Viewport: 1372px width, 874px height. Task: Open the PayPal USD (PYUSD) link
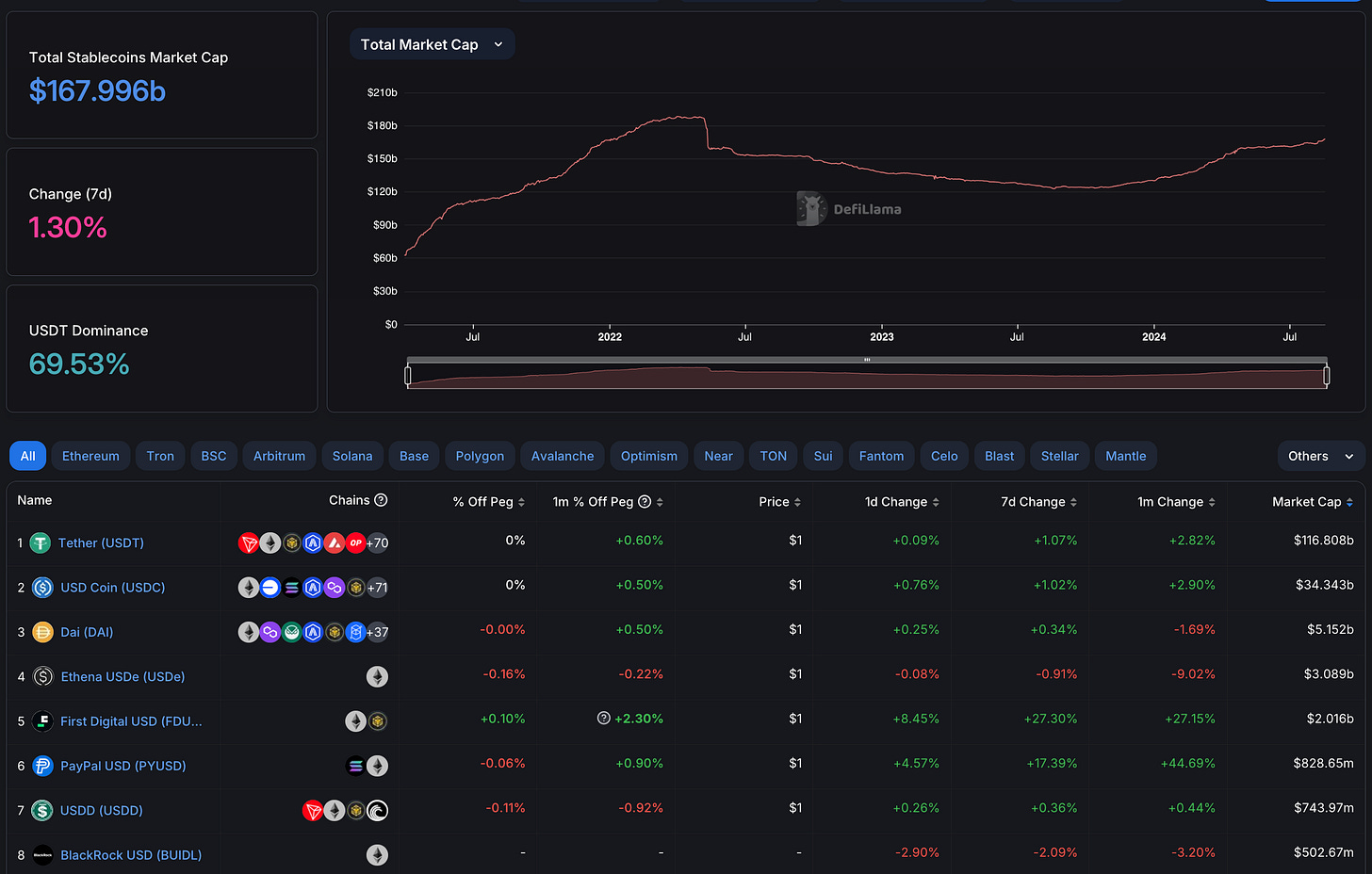[123, 766]
